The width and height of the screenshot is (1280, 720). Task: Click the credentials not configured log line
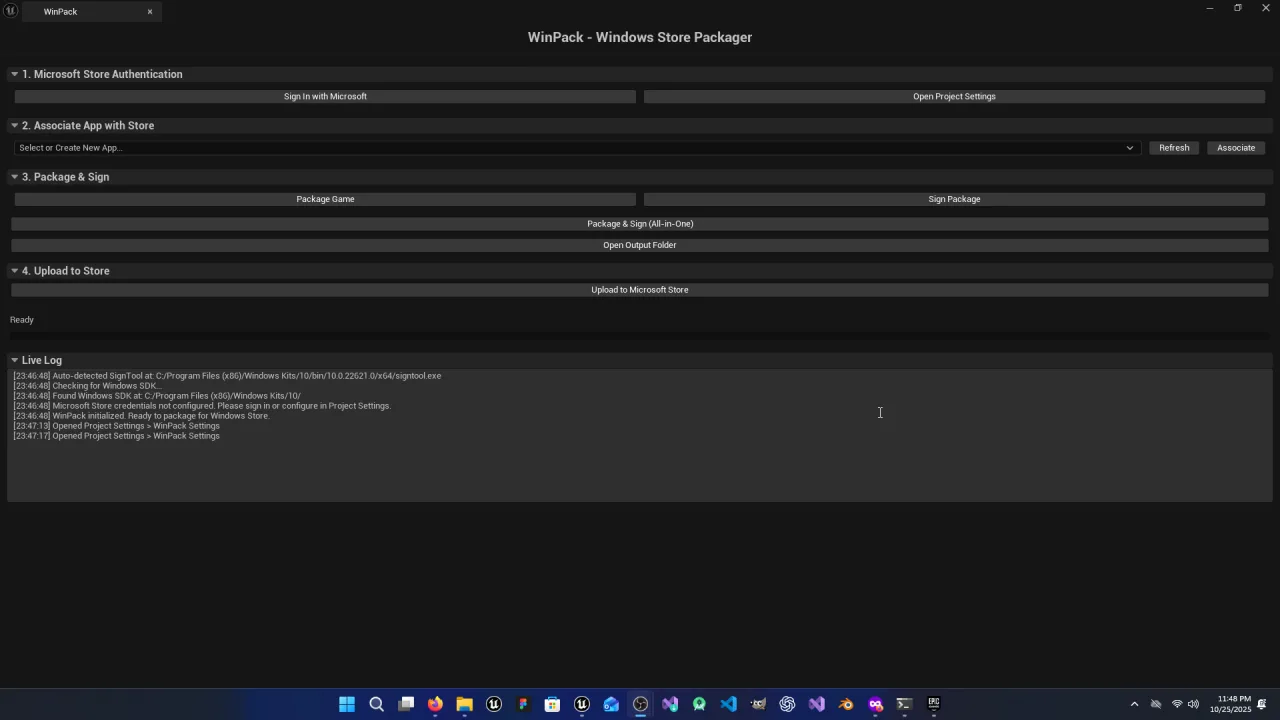202,406
